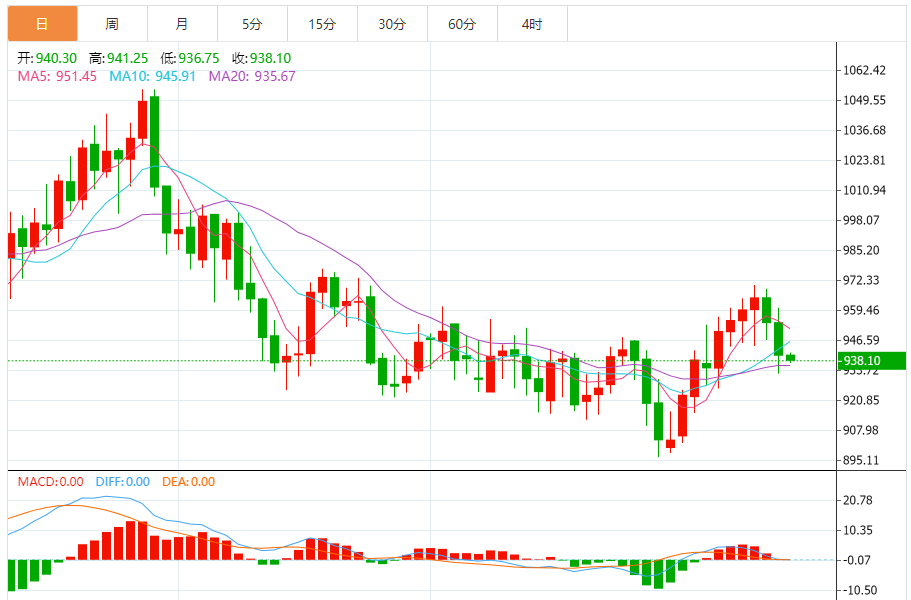This screenshot has height=600, width=911.
Task: Click the open price 940.30 value
Action: click(x=56, y=58)
